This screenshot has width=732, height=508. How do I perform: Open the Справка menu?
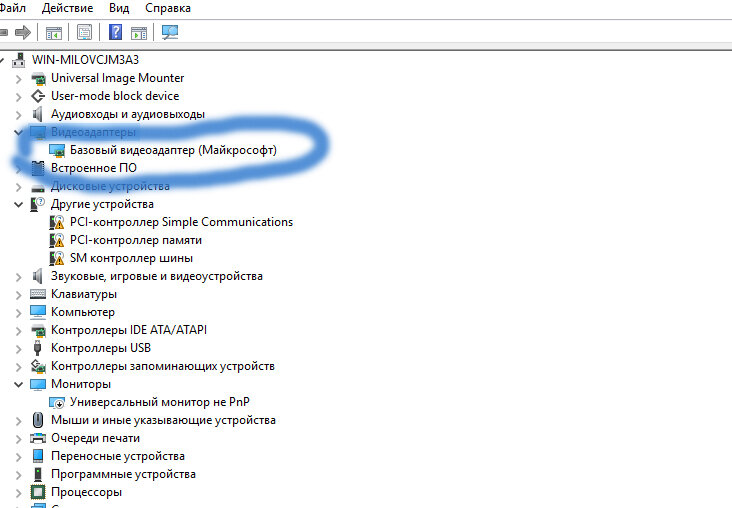(168, 8)
